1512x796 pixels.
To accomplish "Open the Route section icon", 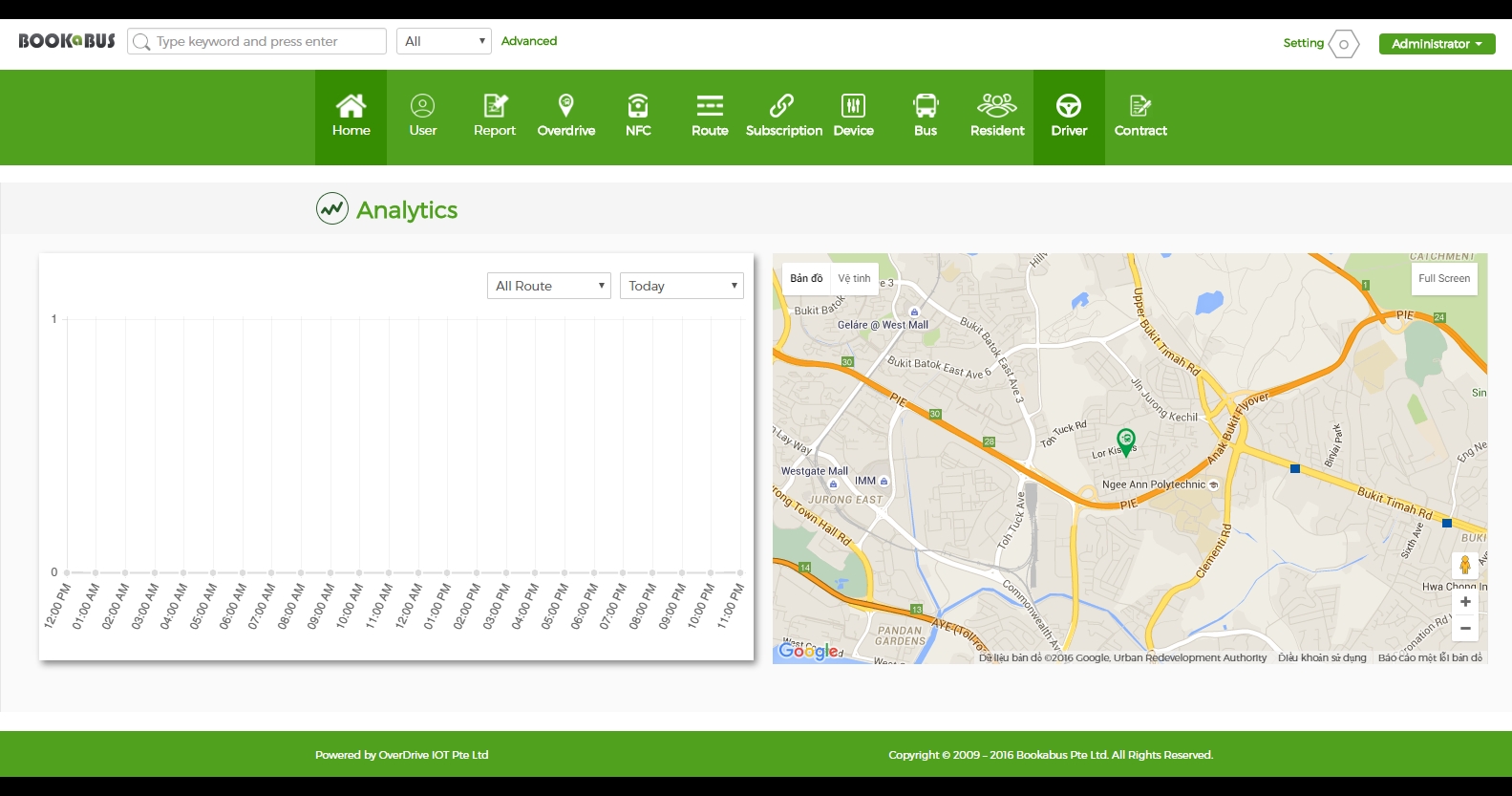I will click(x=710, y=105).
